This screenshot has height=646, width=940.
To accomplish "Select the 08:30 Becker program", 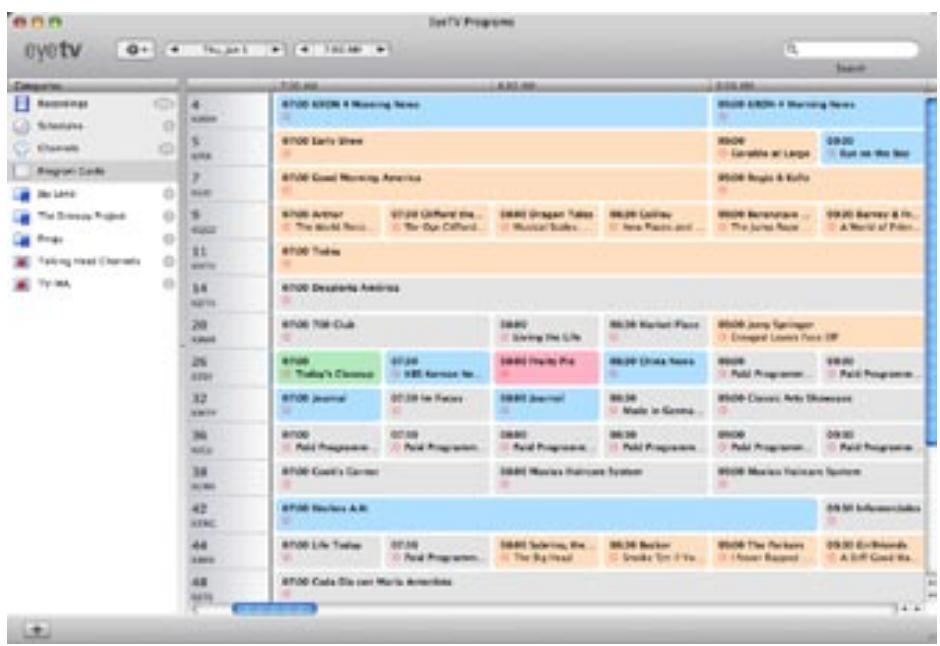I will click(656, 551).
